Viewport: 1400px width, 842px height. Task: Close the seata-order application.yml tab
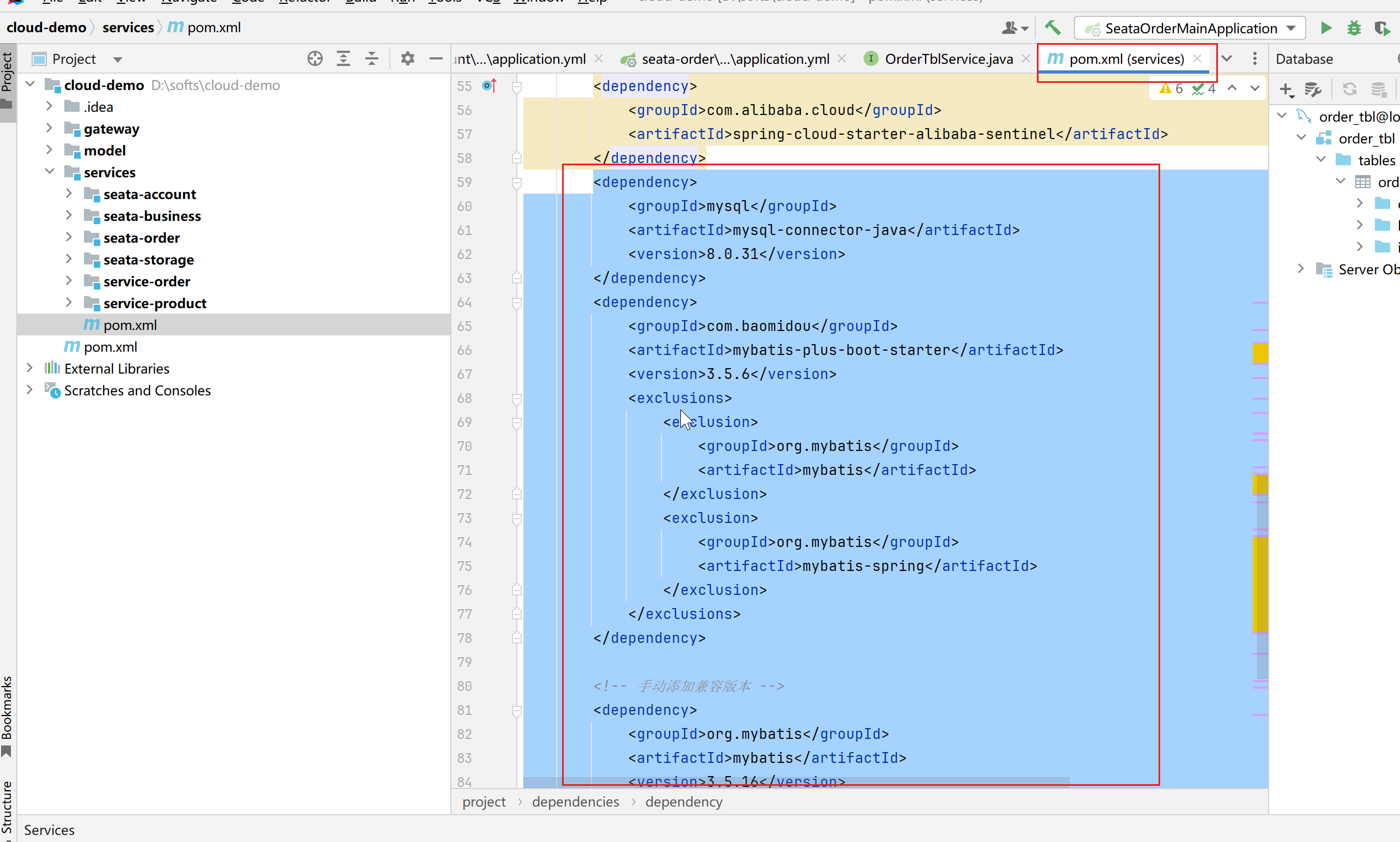842,58
